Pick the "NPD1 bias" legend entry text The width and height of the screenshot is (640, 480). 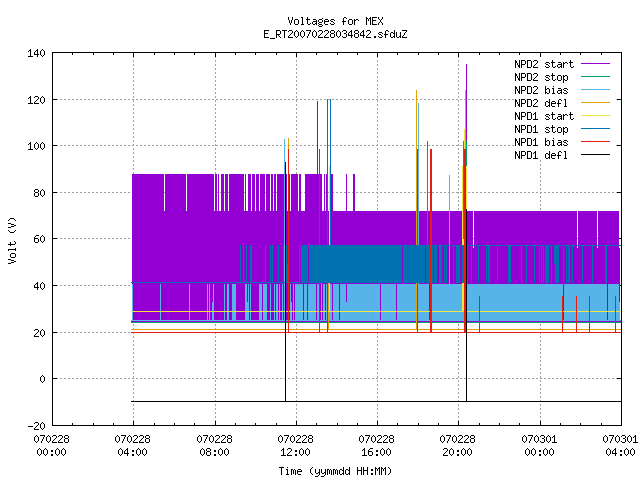(541, 142)
